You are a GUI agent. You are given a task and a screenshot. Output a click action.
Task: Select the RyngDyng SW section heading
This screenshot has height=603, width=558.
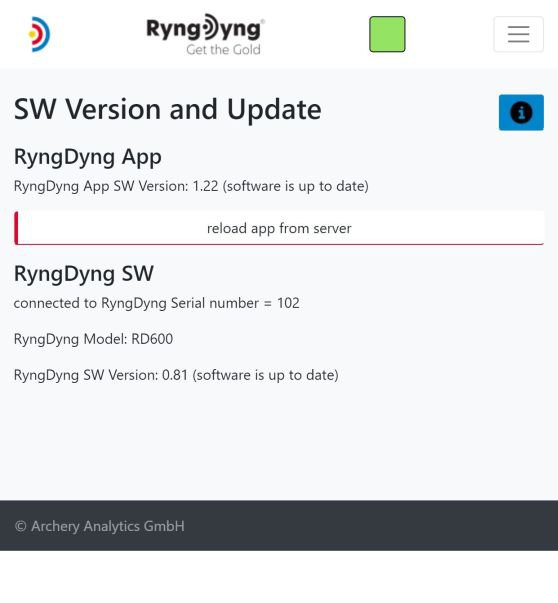point(84,274)
